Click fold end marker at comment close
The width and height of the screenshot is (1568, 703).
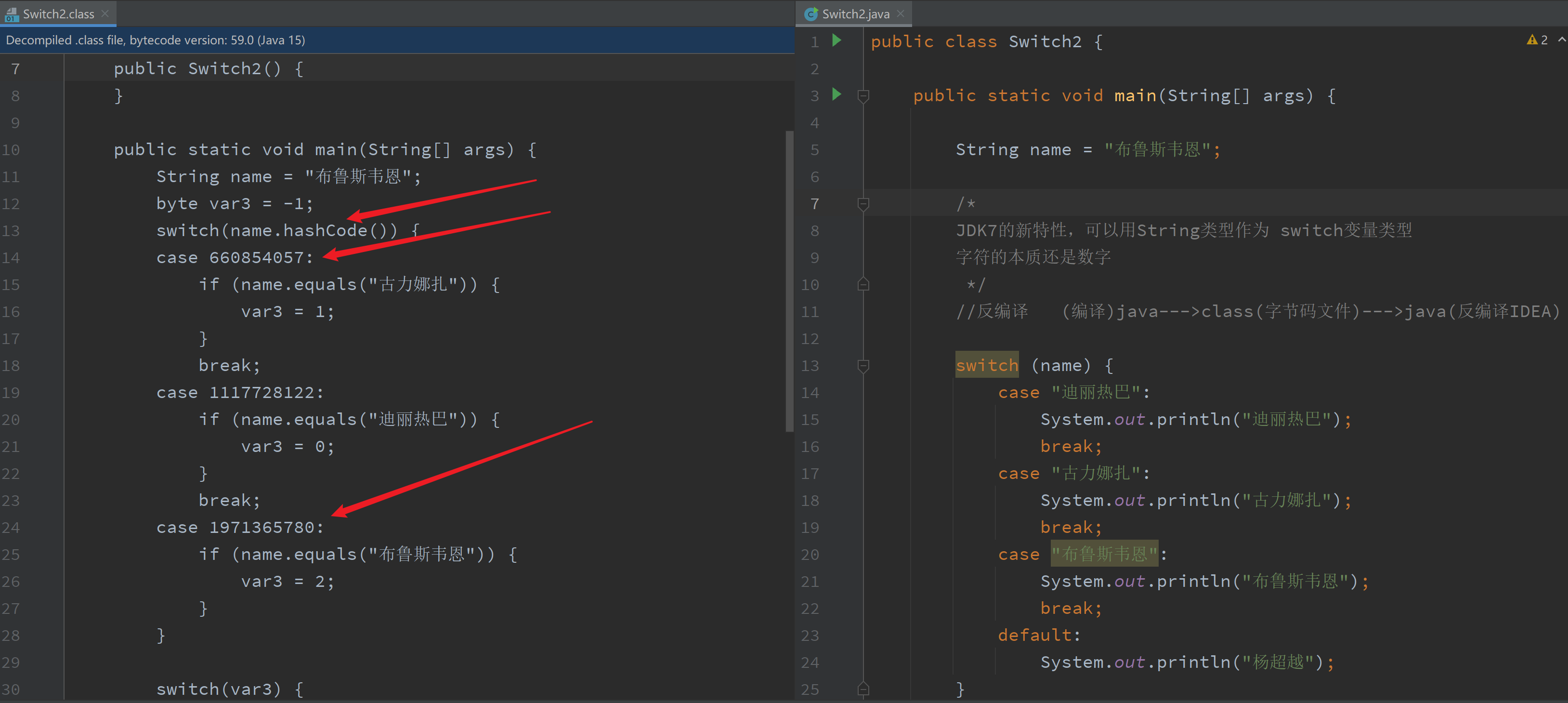[863, 284]
